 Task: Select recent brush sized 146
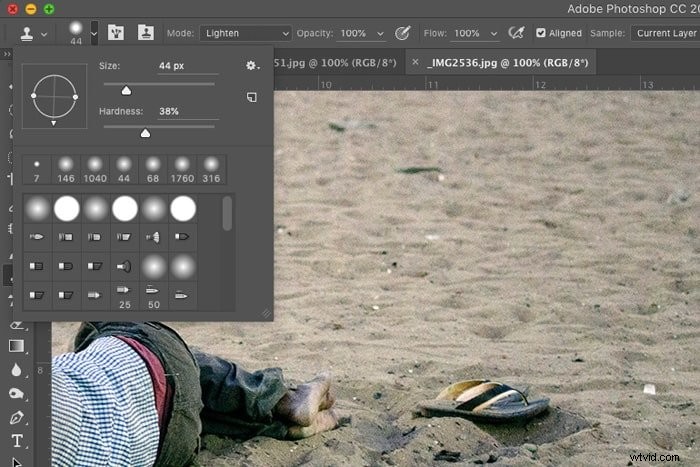pos(66,170)
